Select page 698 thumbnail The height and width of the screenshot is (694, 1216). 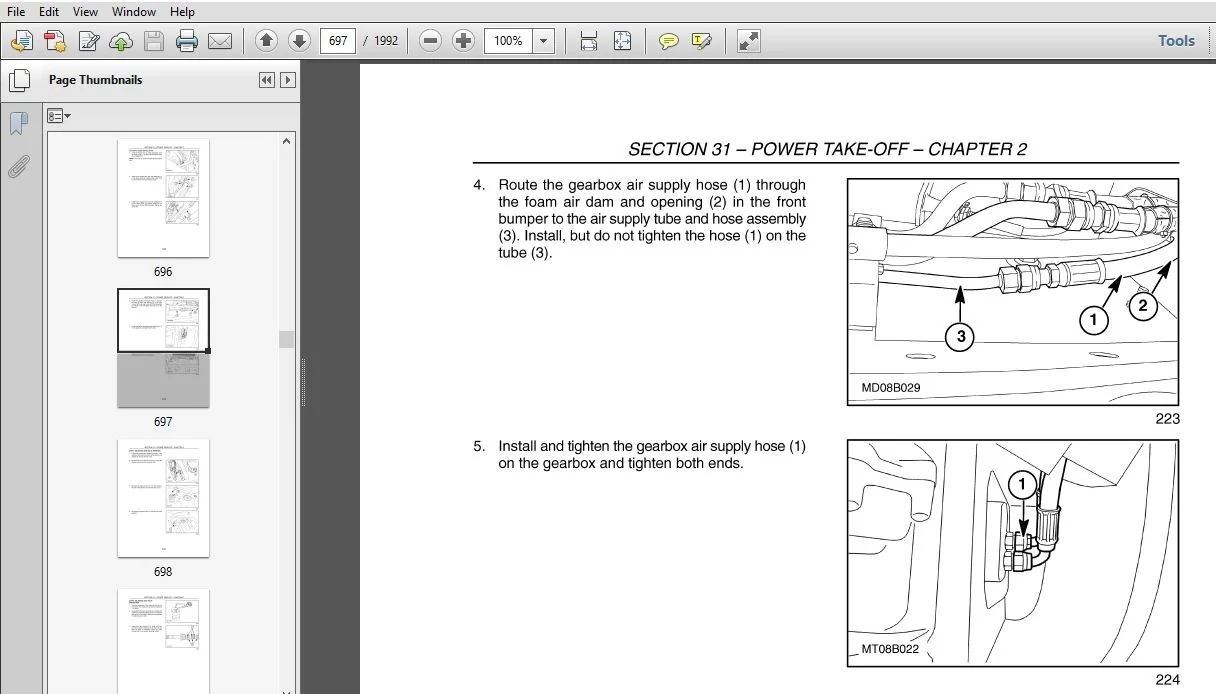(x=163, y=498)
